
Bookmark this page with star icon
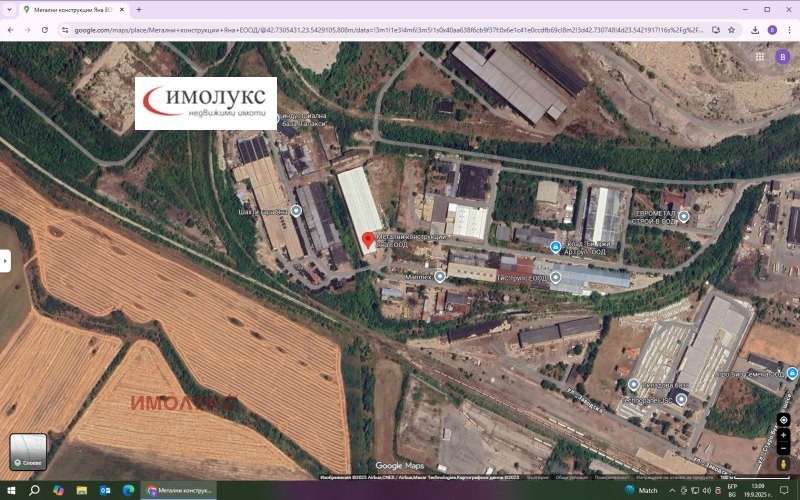[730, 30]
